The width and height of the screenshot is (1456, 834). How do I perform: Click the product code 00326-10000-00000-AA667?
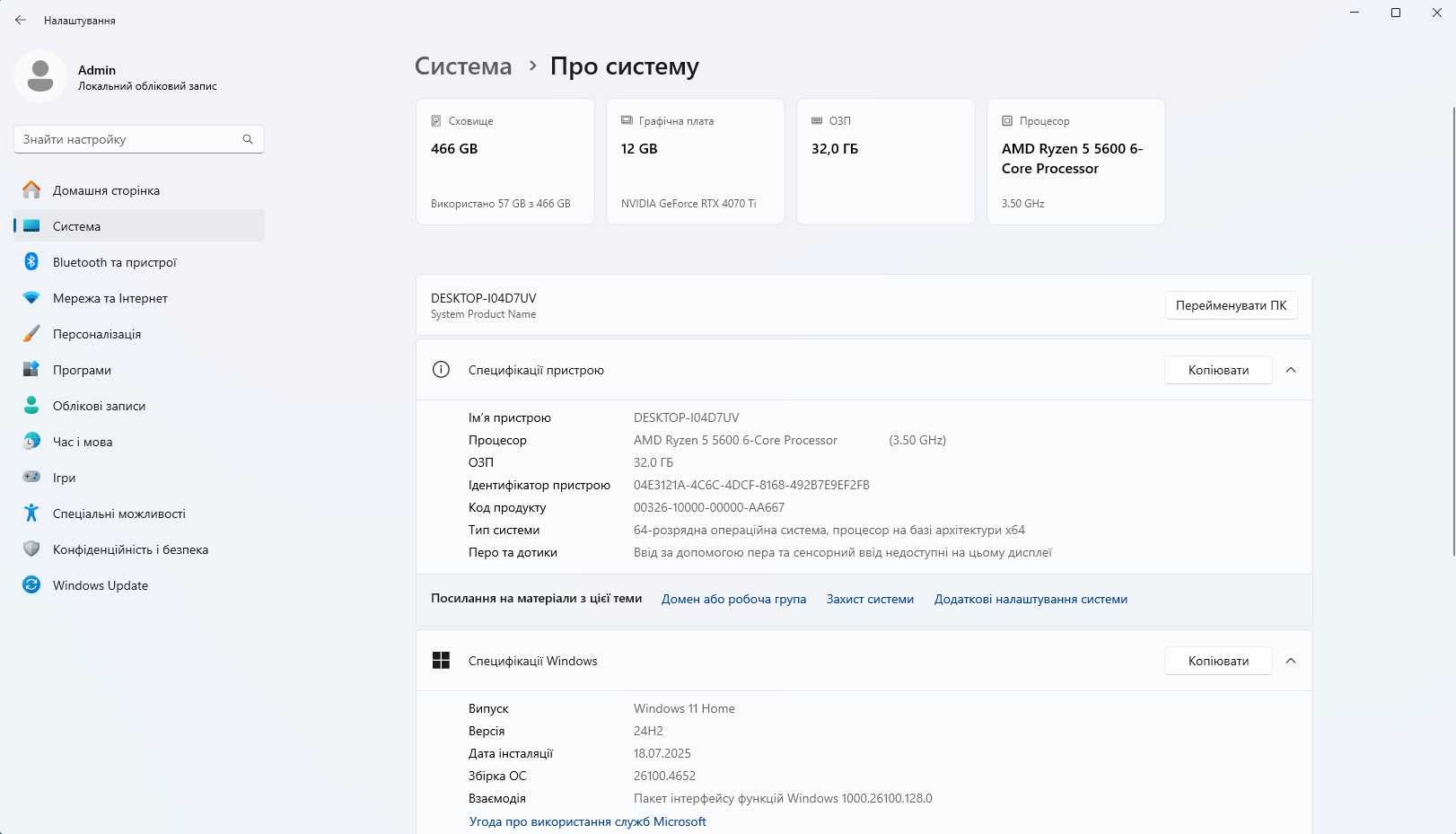click(709, 507)
